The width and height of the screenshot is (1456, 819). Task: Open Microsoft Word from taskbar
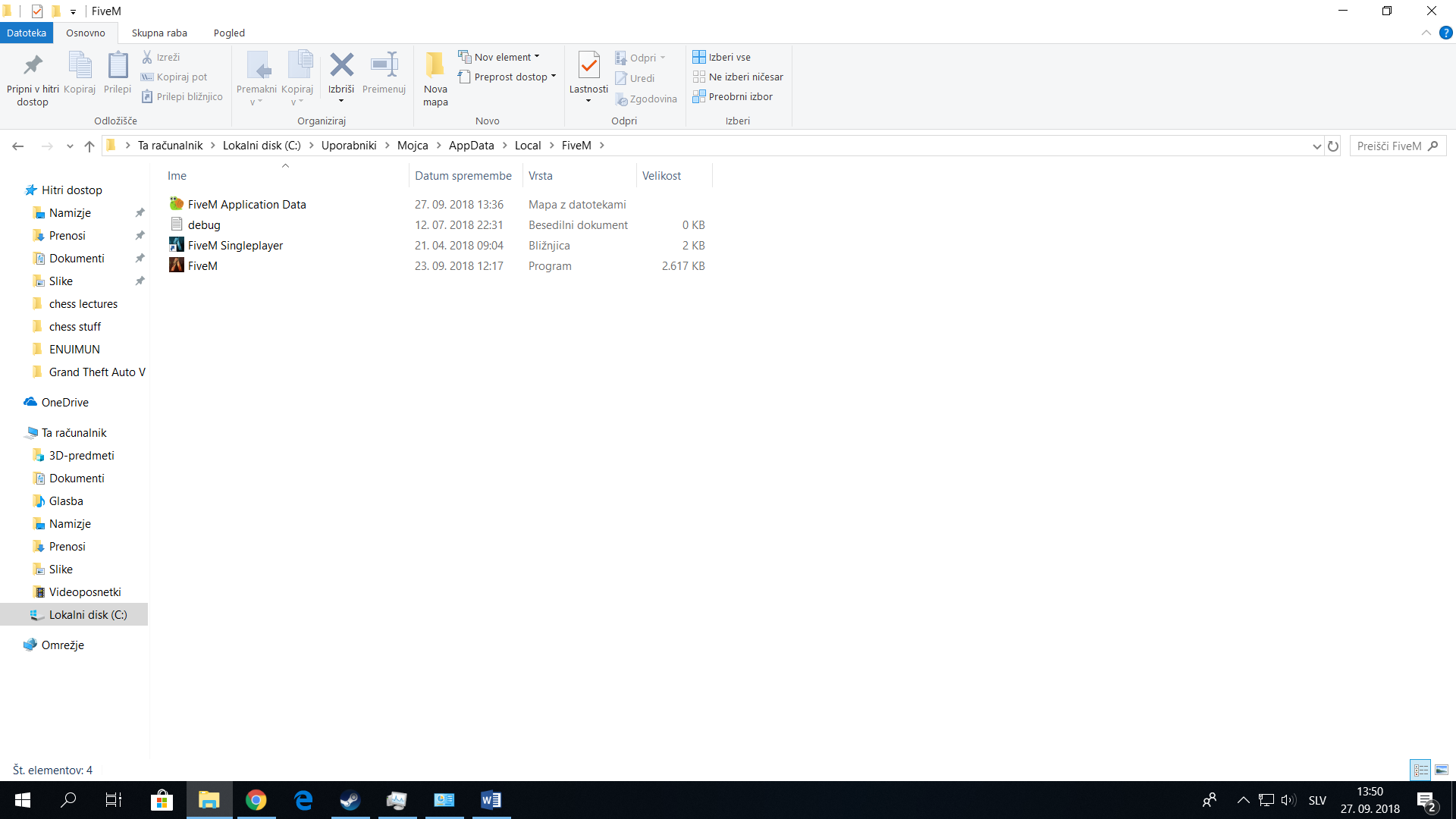(x=491, y=800)
